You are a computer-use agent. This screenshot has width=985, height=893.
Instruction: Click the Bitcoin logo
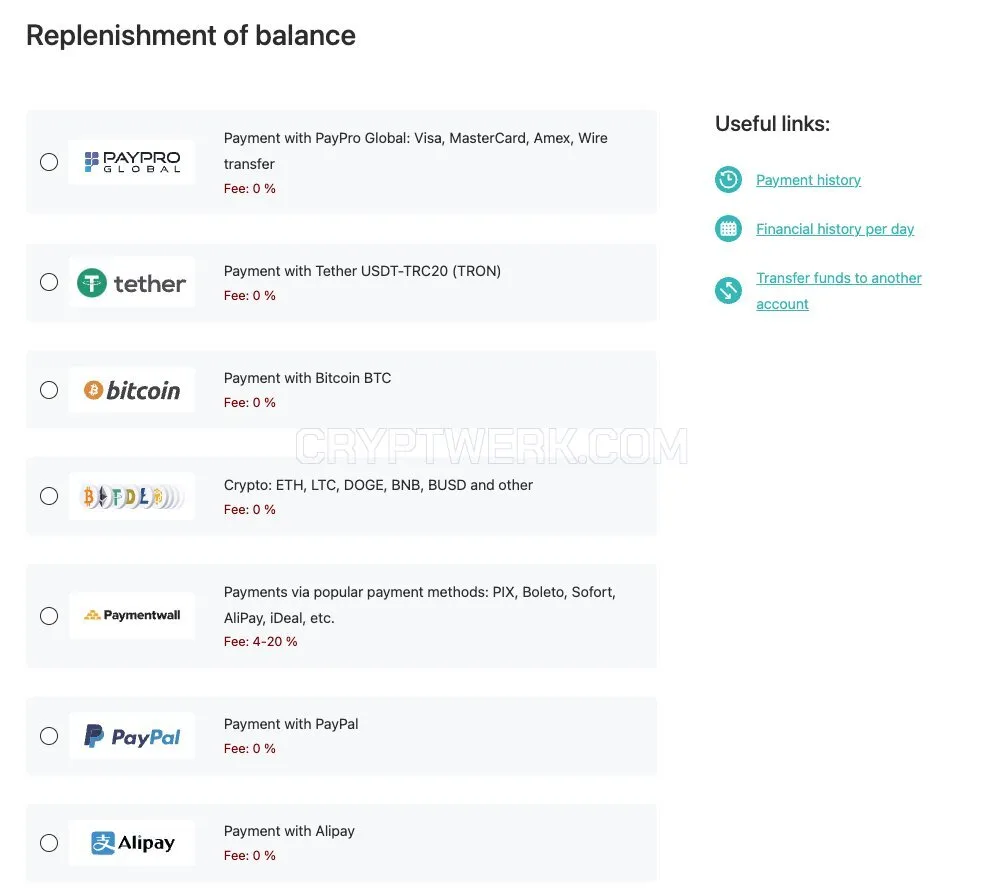pyautogui.click(x=132, y=390)
